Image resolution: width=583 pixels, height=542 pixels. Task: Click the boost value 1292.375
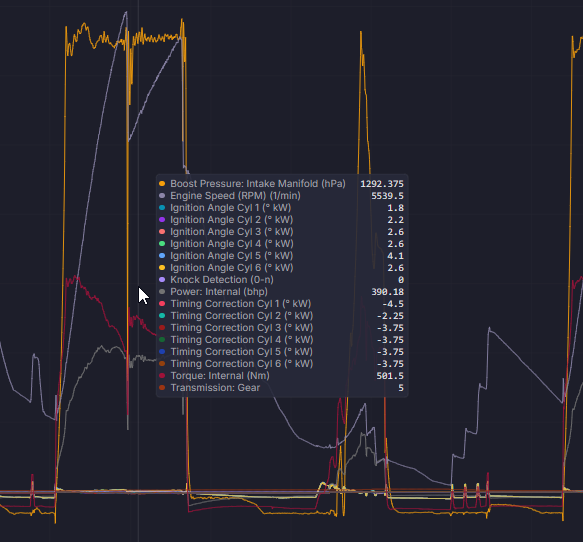tap(382, 184)
